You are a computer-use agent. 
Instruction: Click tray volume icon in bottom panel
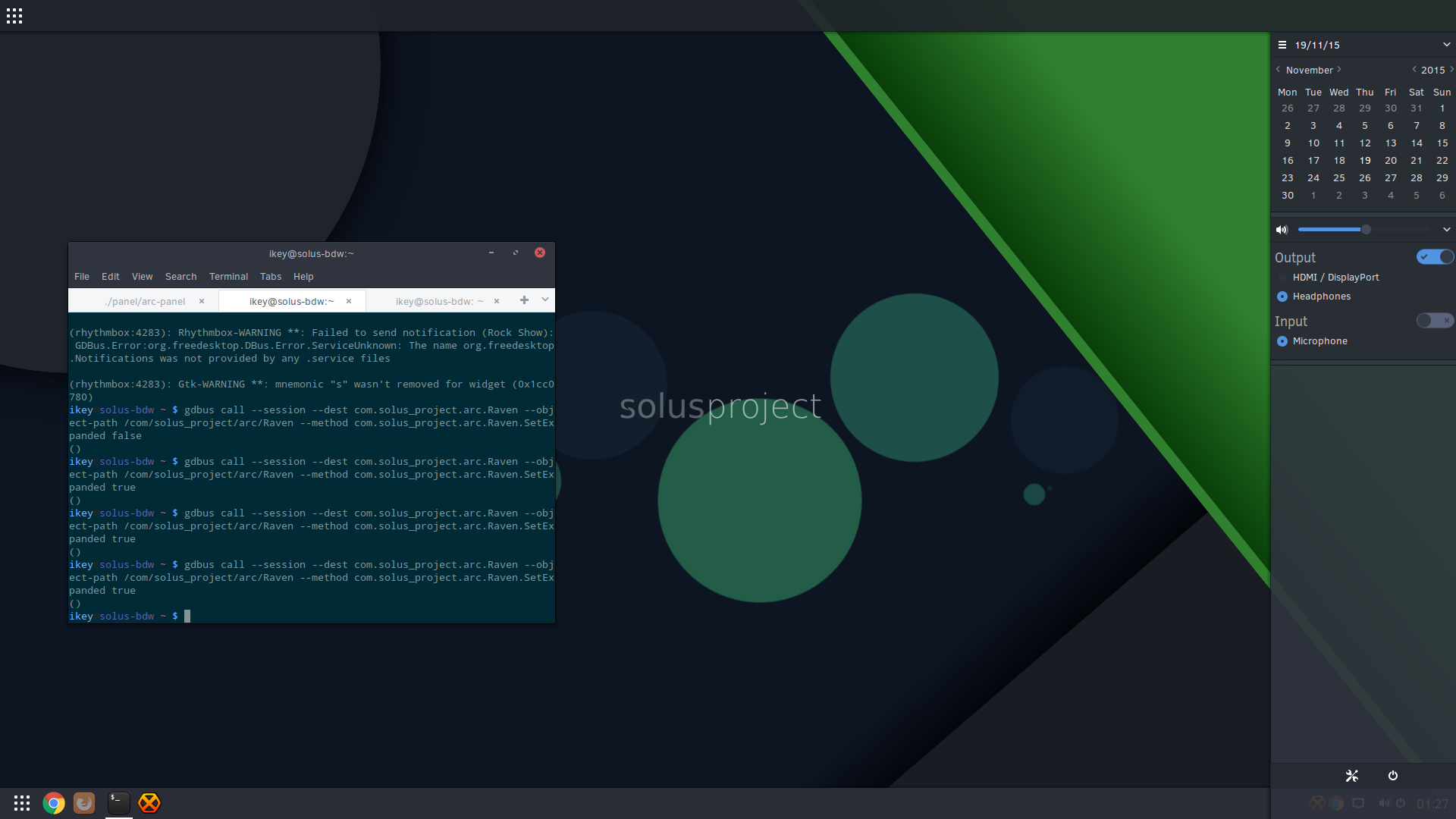1385,803
